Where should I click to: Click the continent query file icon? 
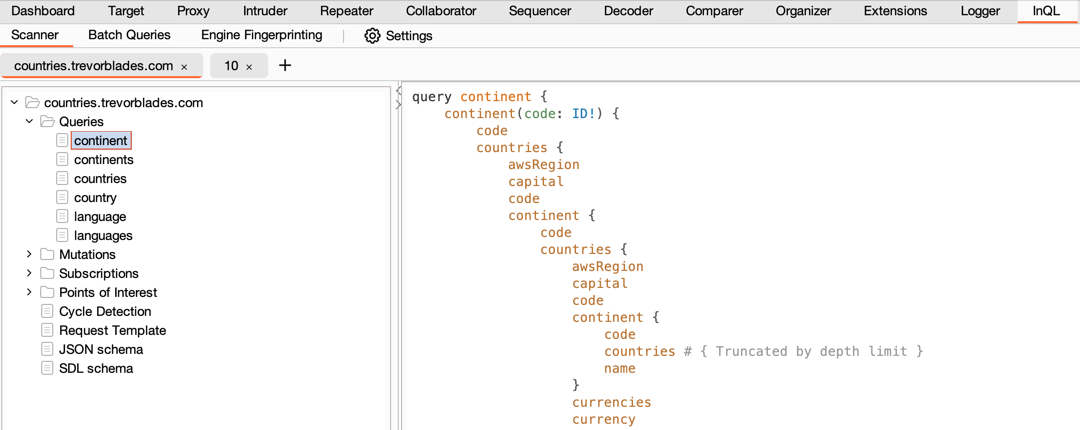tap(63, 141)
